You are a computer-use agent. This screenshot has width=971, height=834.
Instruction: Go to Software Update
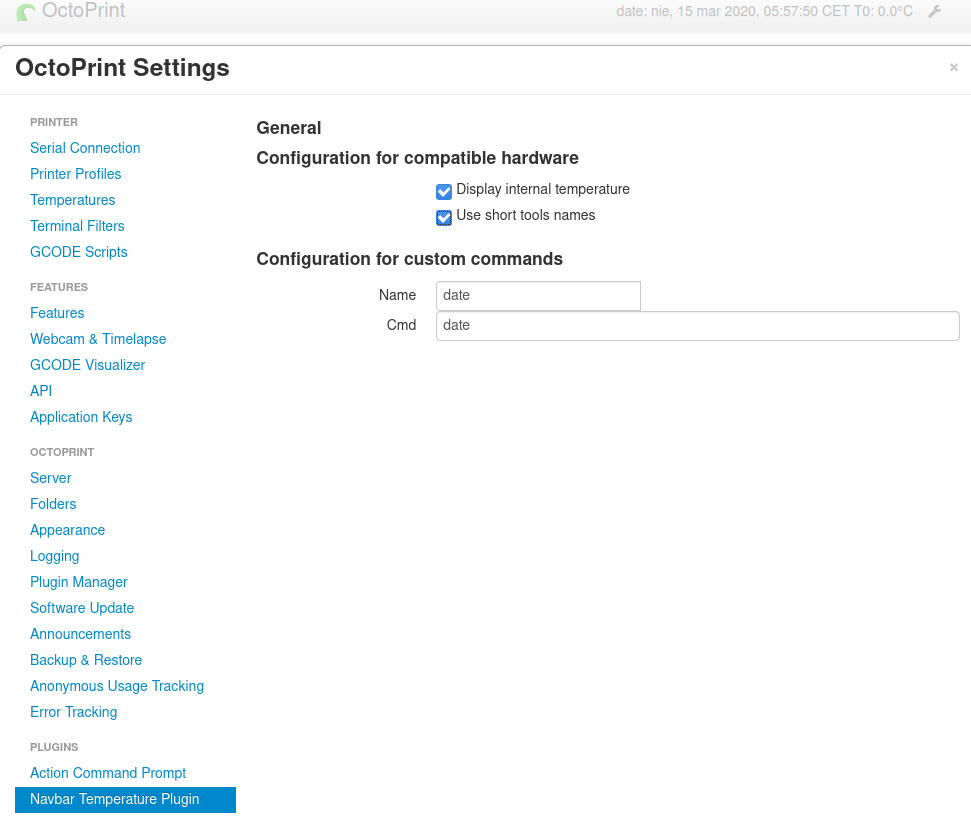point(82,608)
